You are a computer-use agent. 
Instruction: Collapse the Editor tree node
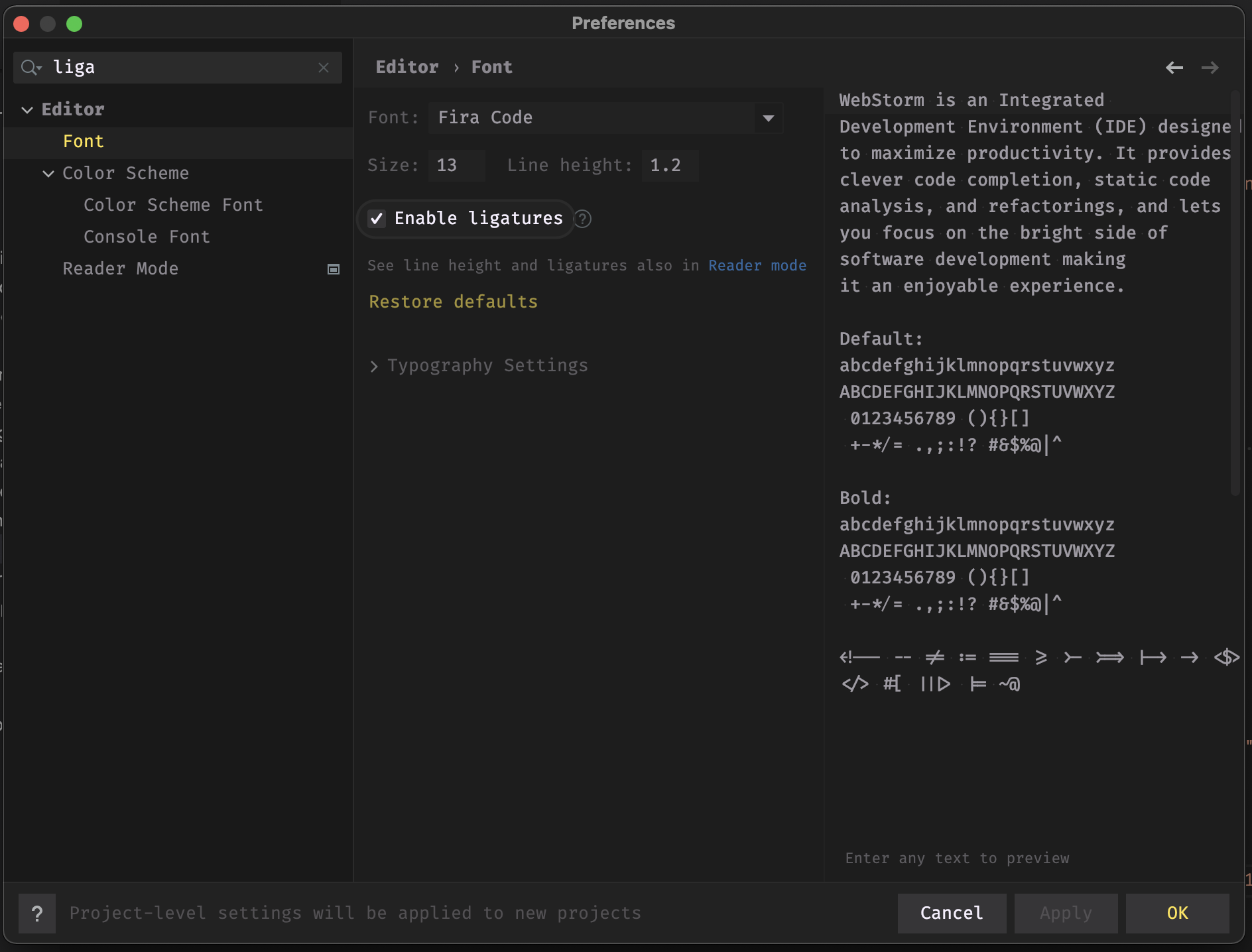tap(27, 110)
